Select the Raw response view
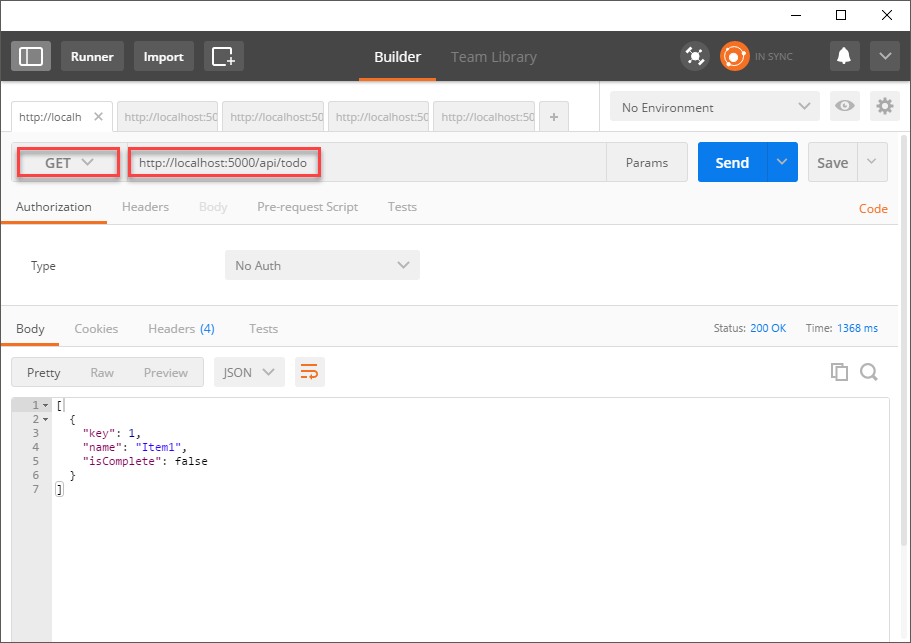Screen dimensions: 911x643 point(102,372)
